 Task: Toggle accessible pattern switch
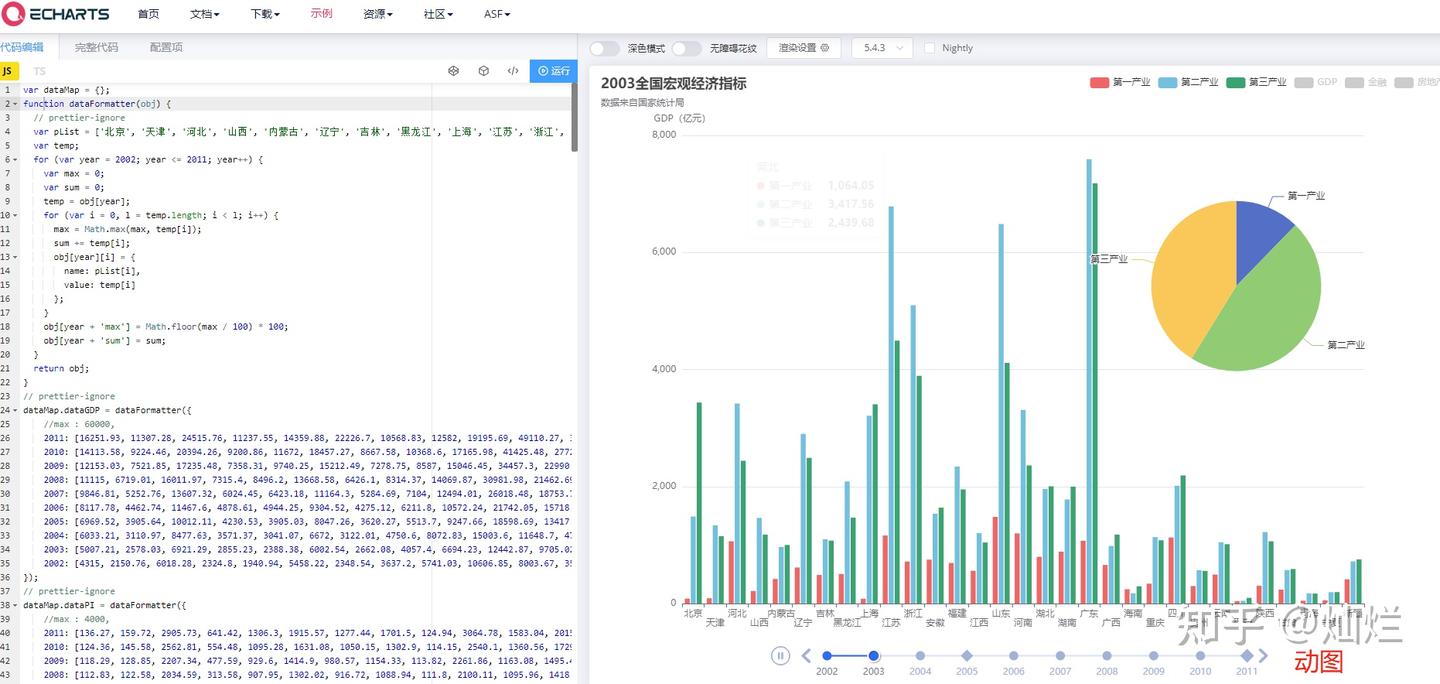686,48
